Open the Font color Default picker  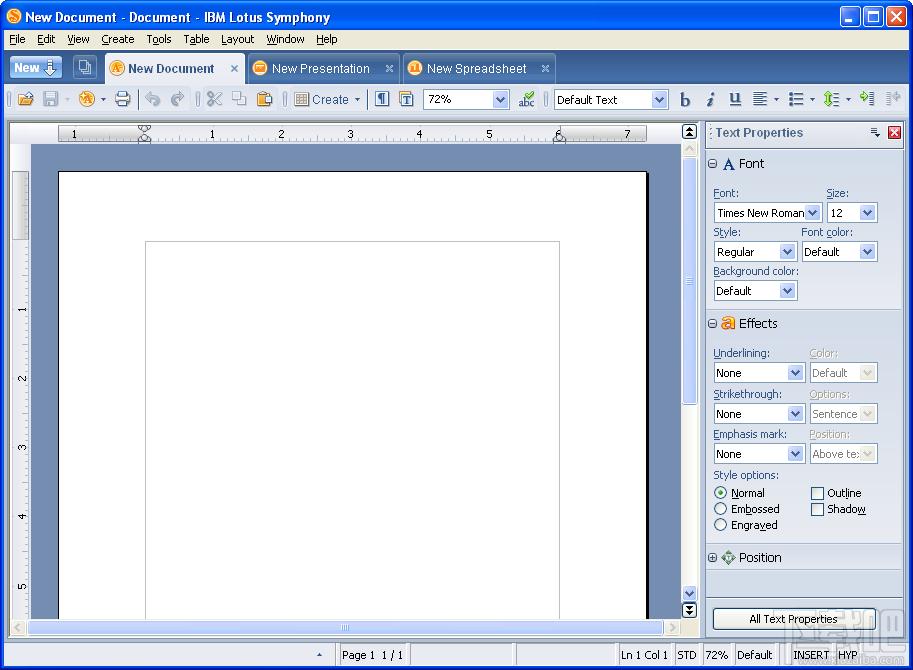867,251
